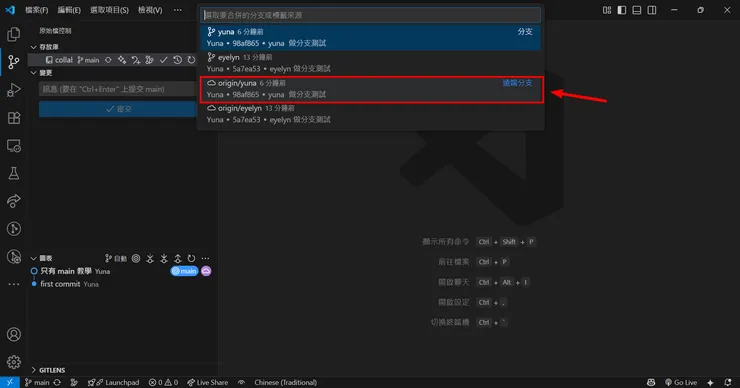Click the first fetch/pull icon in graph toolbar

click(150, 258)
